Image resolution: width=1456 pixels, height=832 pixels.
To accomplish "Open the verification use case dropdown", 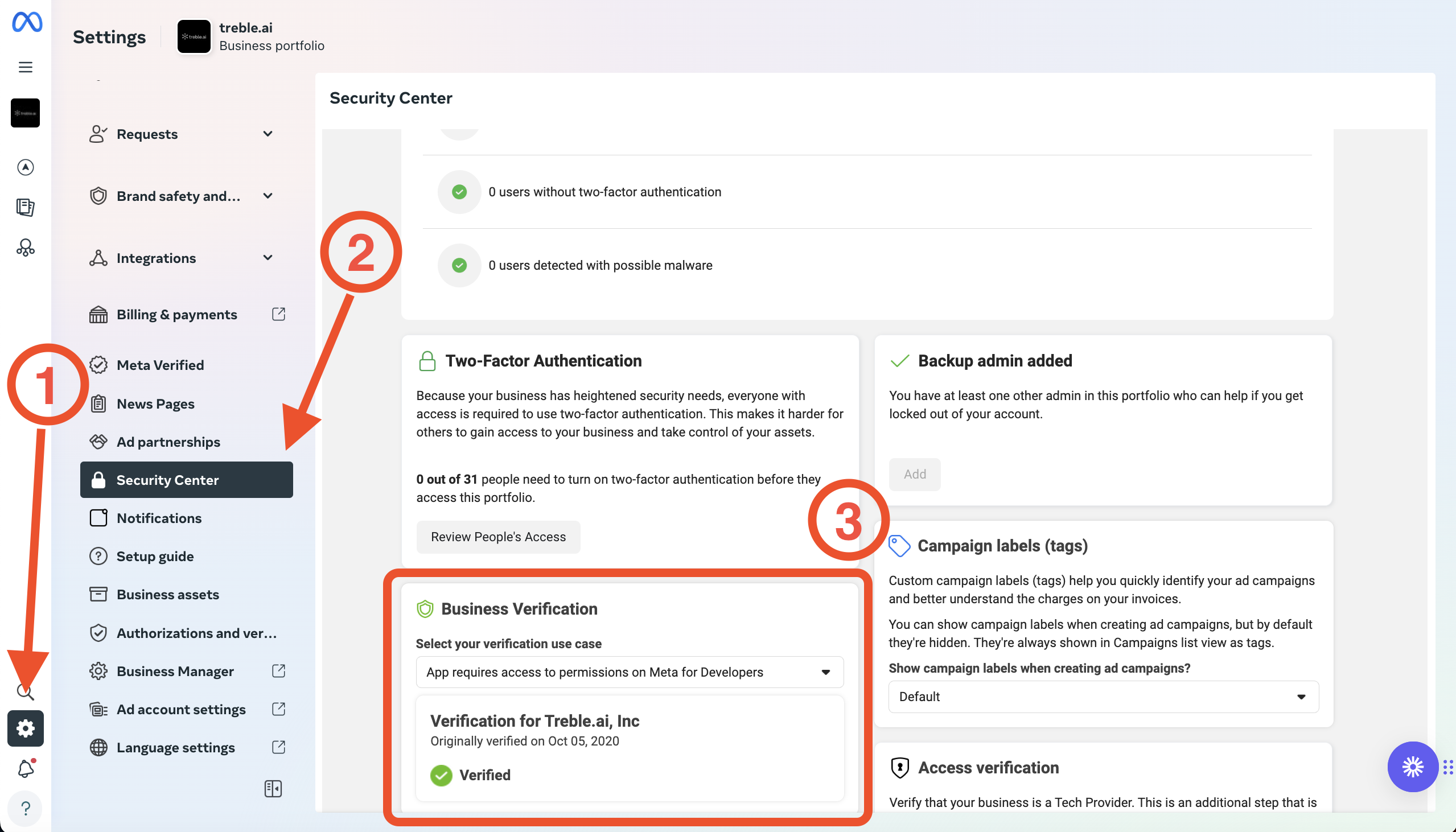I will pyautogui.click(x=630, y=672).
